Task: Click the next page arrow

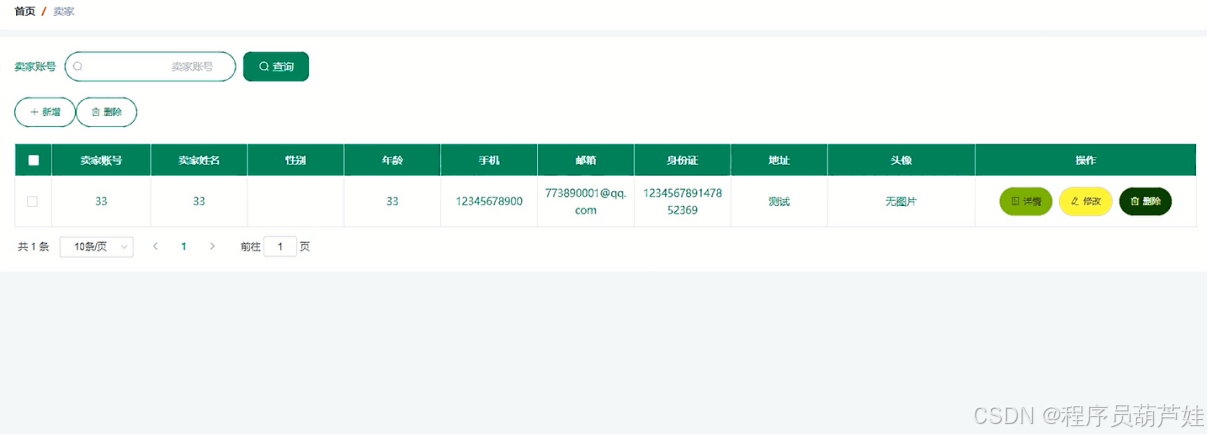Action: click(x=212, y=246)
